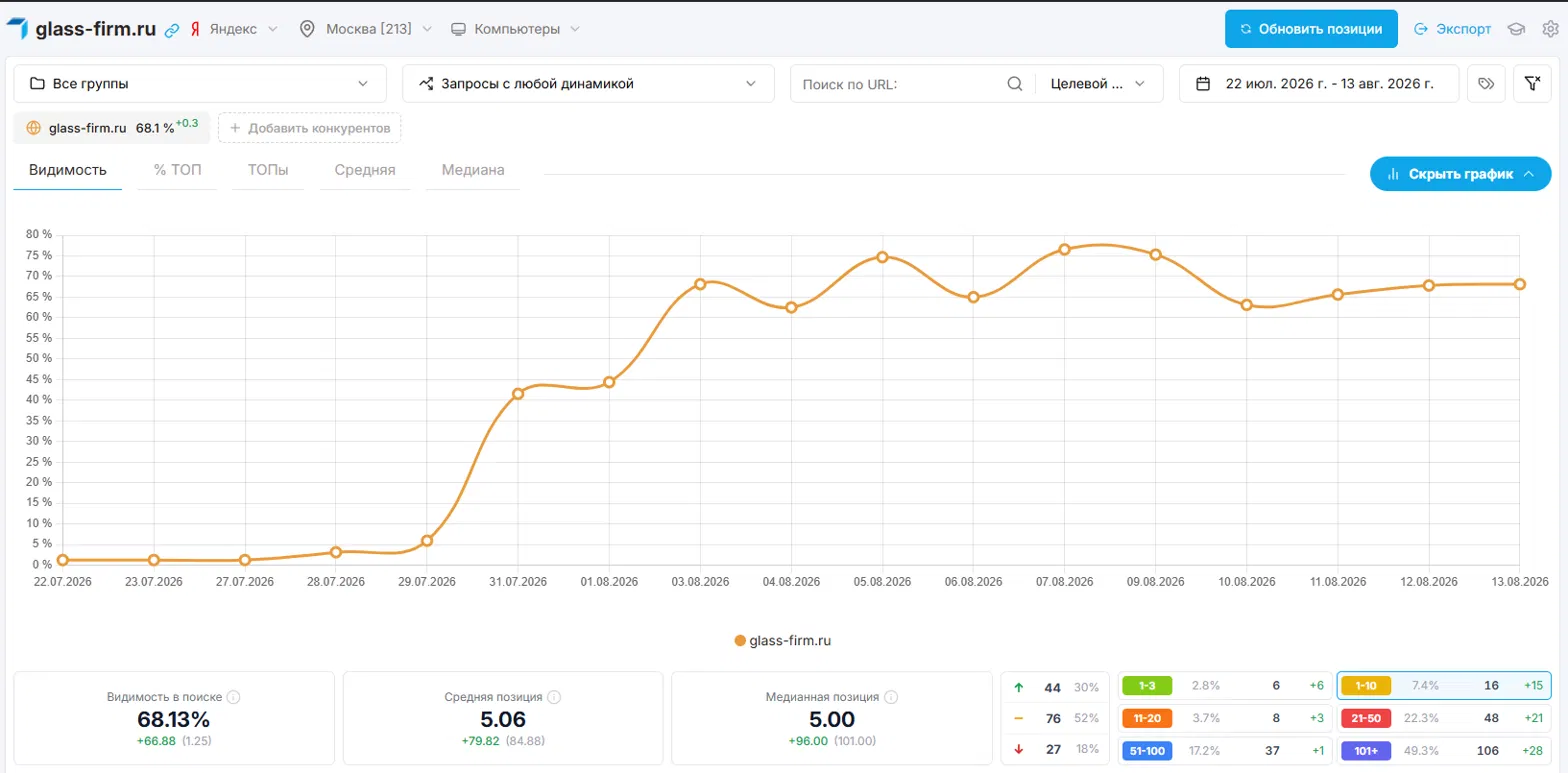
Task: Click the magnifier icon in URL search
Action: (1015, 84)
